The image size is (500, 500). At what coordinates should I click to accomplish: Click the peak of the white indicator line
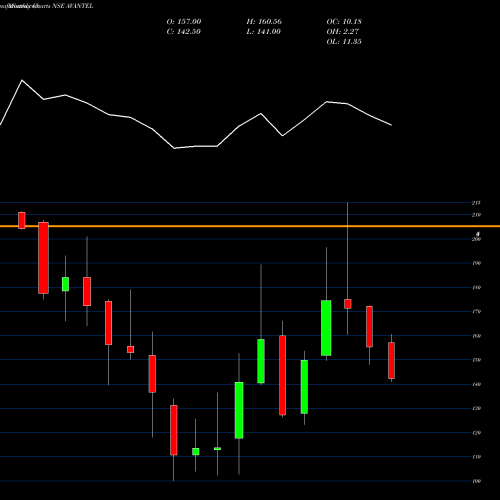[x=22, y=80]
